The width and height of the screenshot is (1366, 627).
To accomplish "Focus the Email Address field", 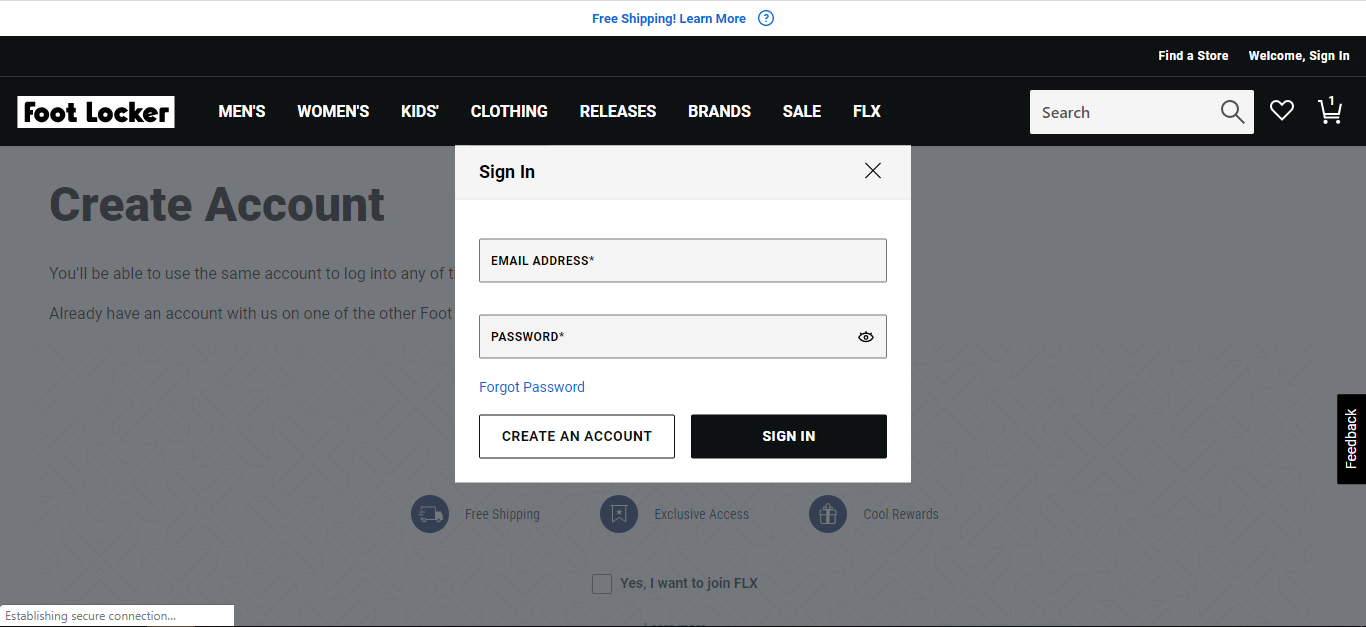I will point(683,260).
